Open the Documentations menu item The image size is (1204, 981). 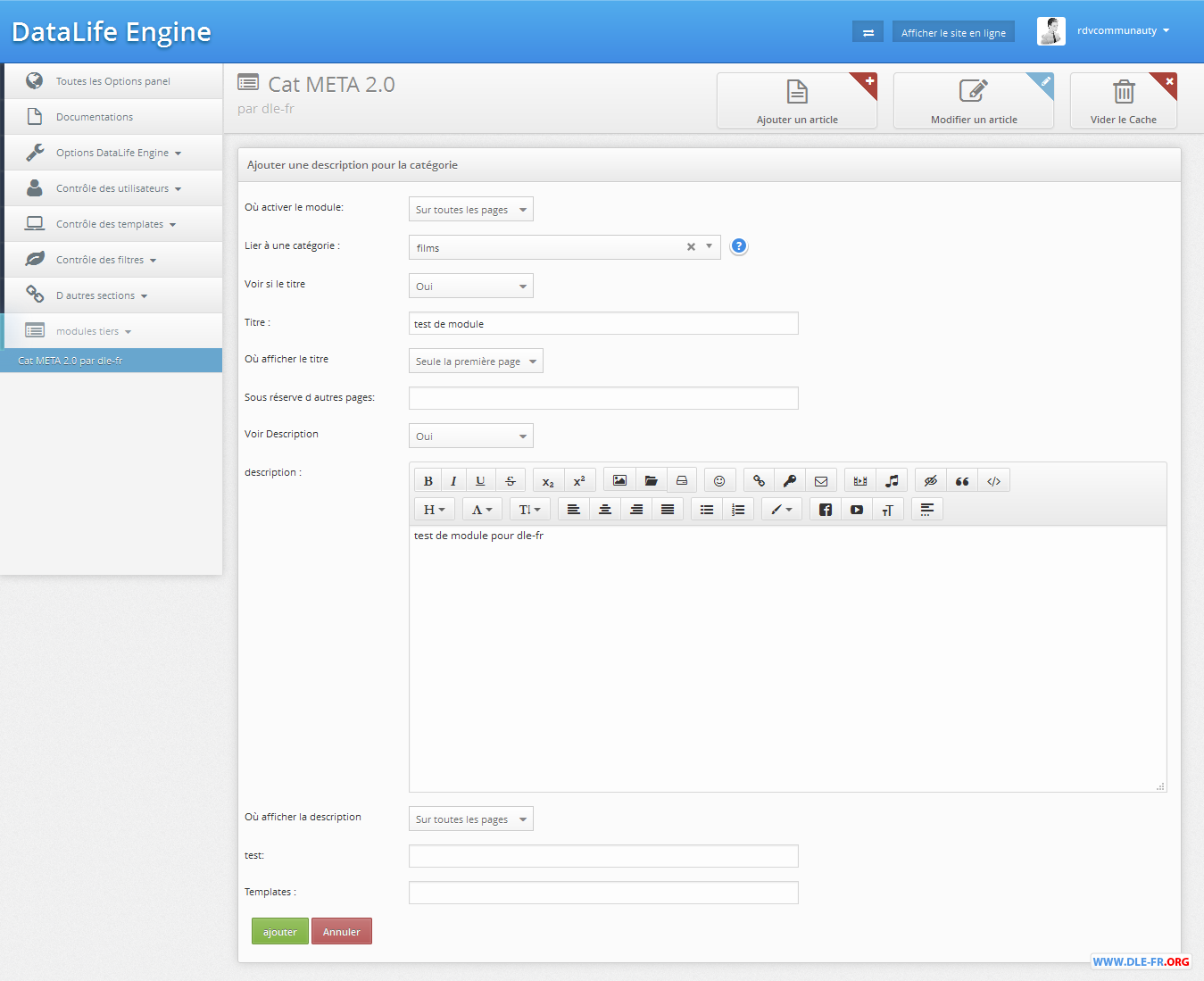[x=112, y=117]
